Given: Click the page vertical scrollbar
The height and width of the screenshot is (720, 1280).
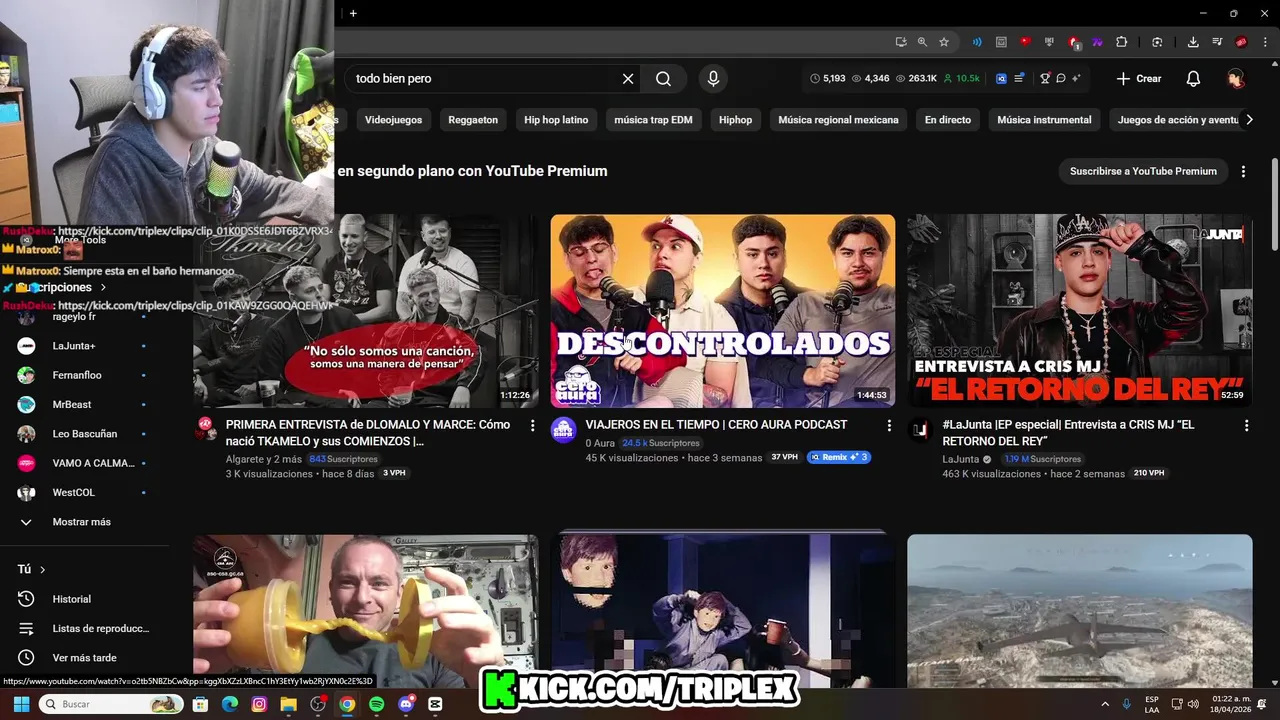Looking at the screenshot, I should 1274,205.
